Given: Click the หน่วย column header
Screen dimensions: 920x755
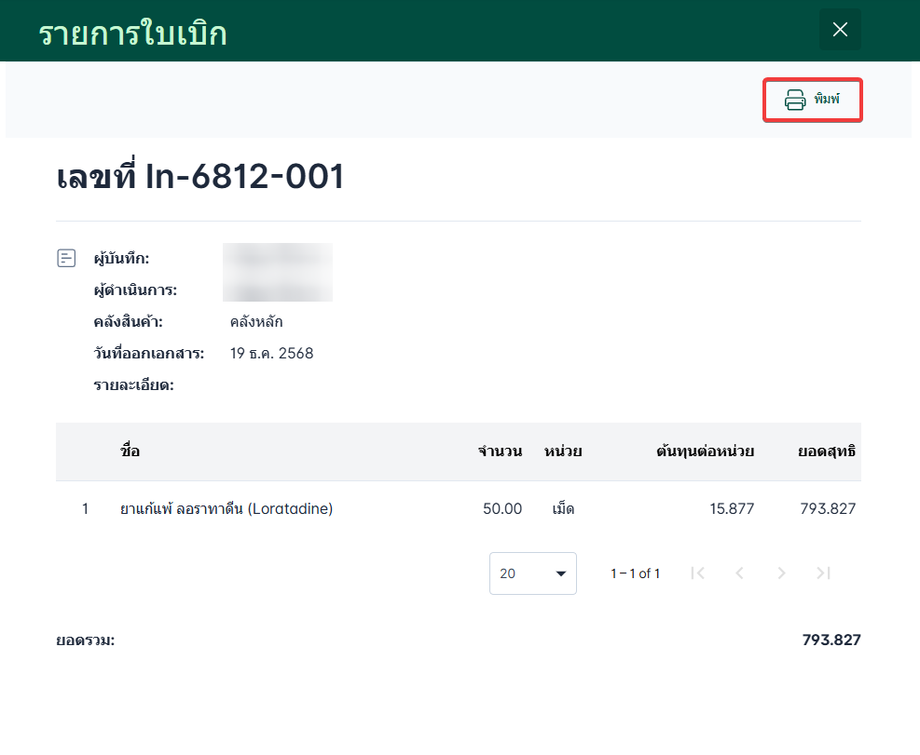Looking at the screenshot, I should pyautogui.click(x=563, y=451).
